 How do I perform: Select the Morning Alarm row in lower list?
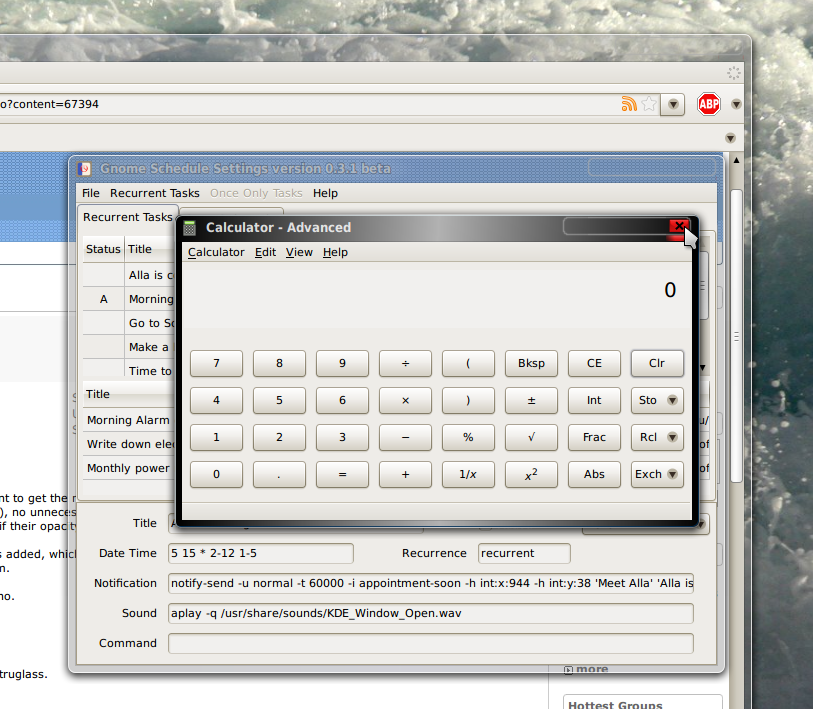[129, 420]
